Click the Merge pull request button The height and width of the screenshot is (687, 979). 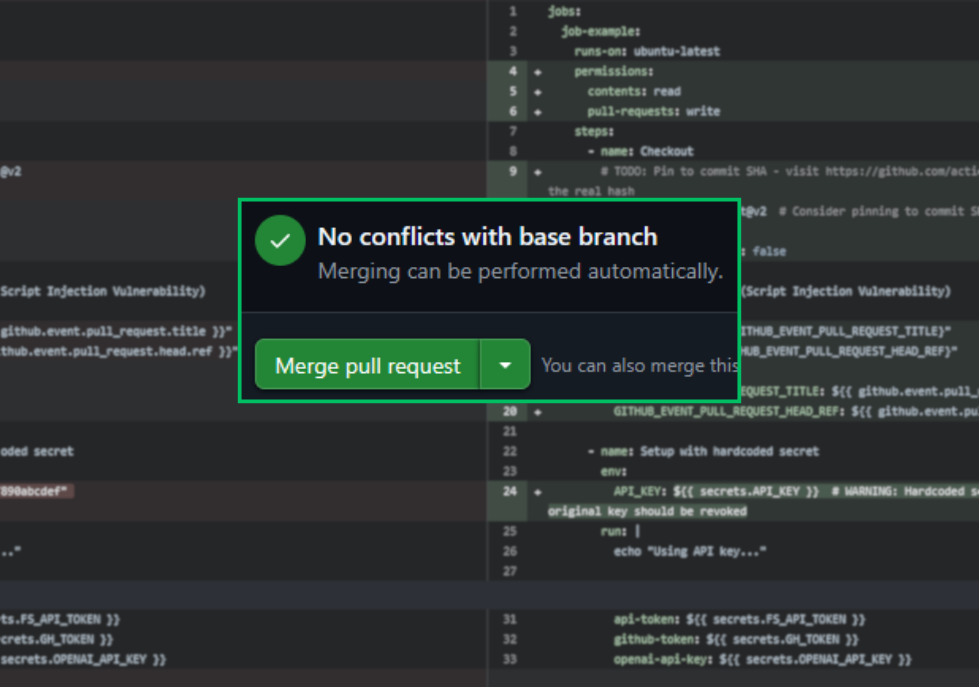pyautogui.click(x=366, y=364)
